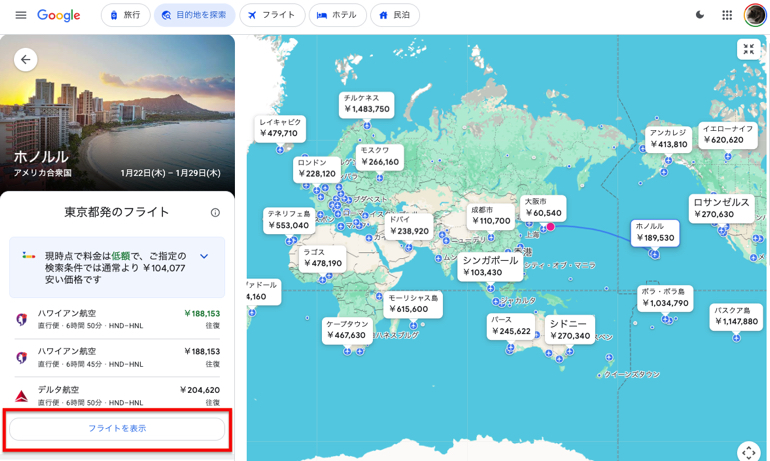Click the airport pin under イエローナイフ label
Viewport: 770px width, 461px height.
[x=728, y=157]
